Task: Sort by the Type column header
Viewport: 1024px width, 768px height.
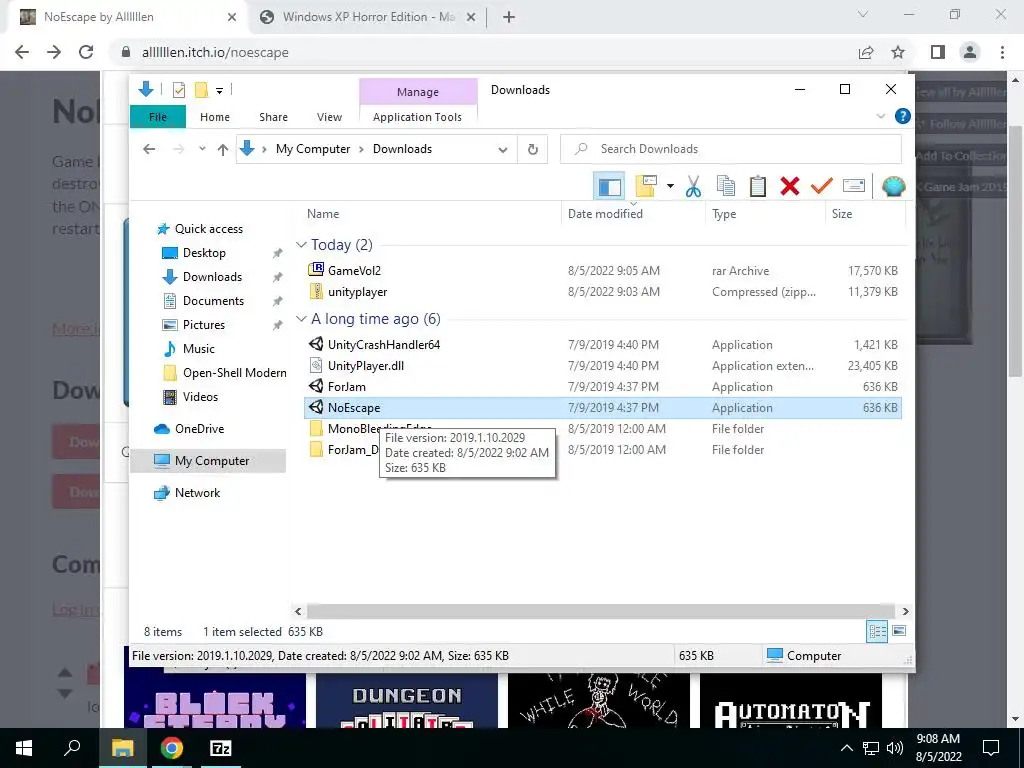Action: tap(765, 214)
